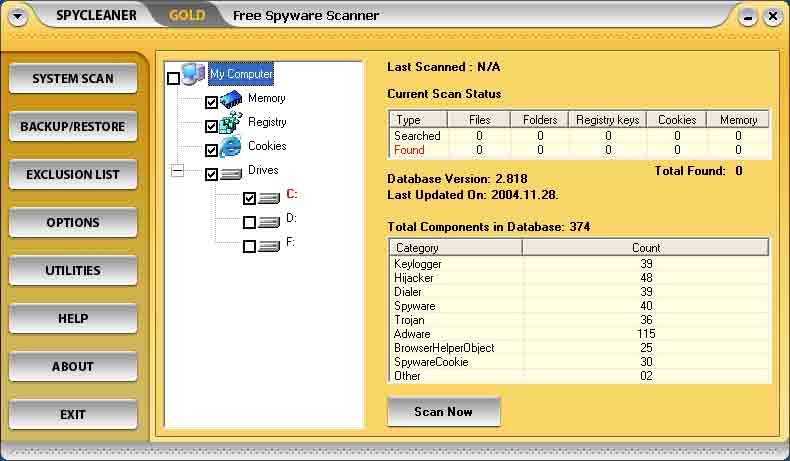
Task: Open the title bar dropdown arrow menu
Action: click(x=18, y=16)
